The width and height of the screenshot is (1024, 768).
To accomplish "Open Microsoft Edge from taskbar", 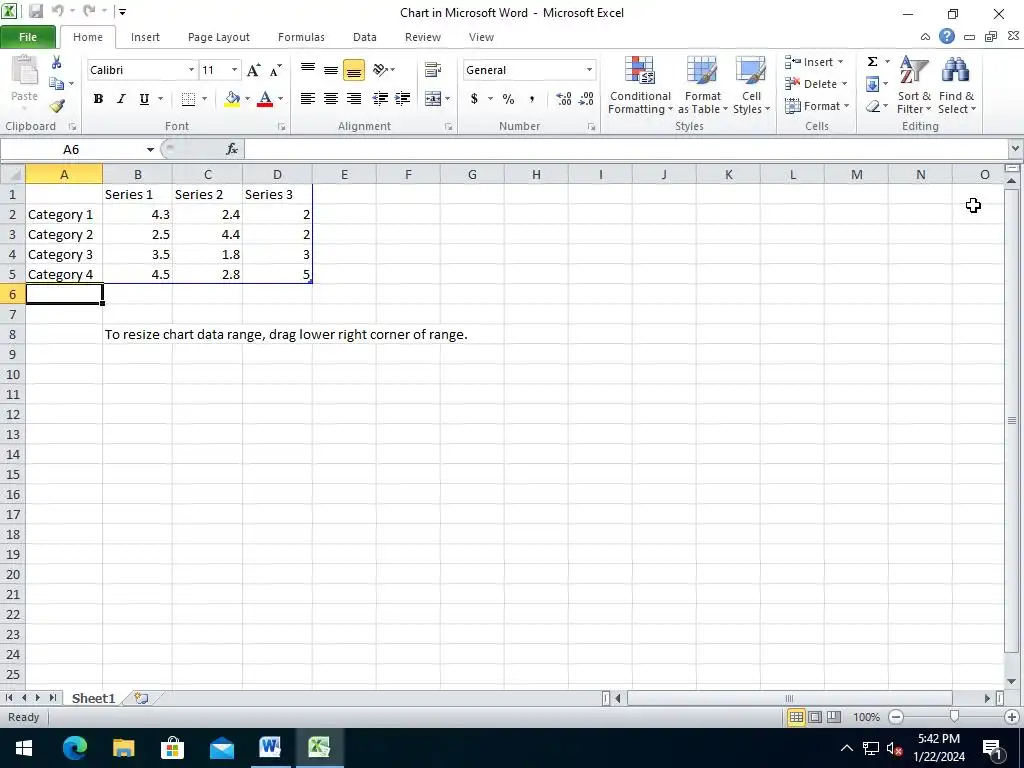I will click(75, 747).
